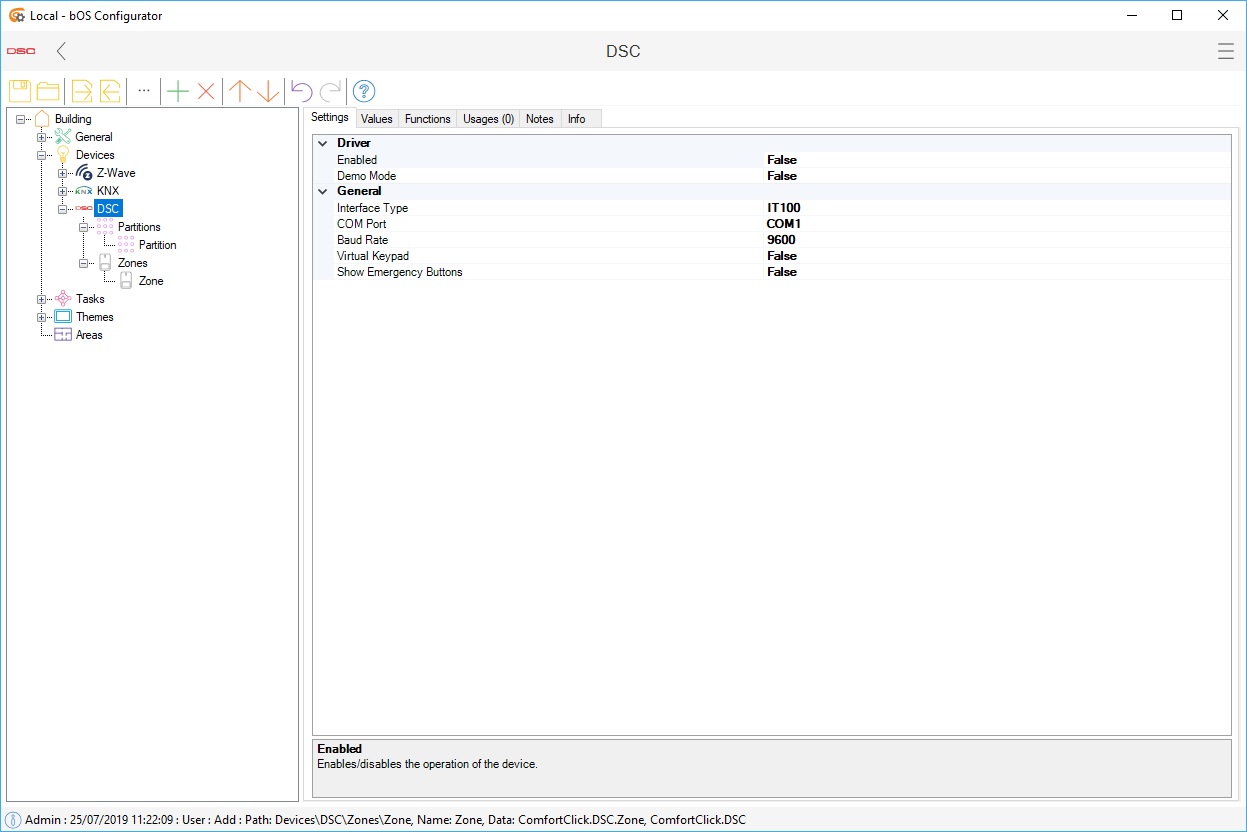
Task: Click the Import arrow-left document icon
Action: pos(110,91)
